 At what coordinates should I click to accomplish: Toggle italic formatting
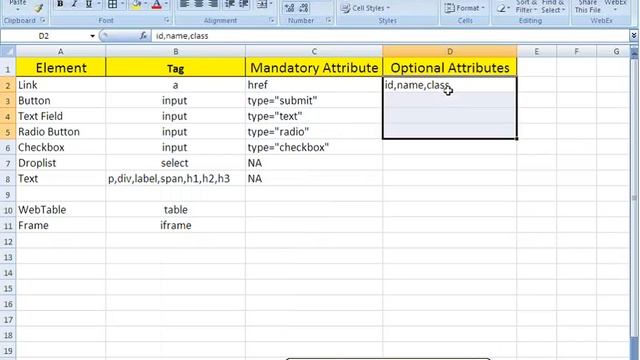[74, 4]
